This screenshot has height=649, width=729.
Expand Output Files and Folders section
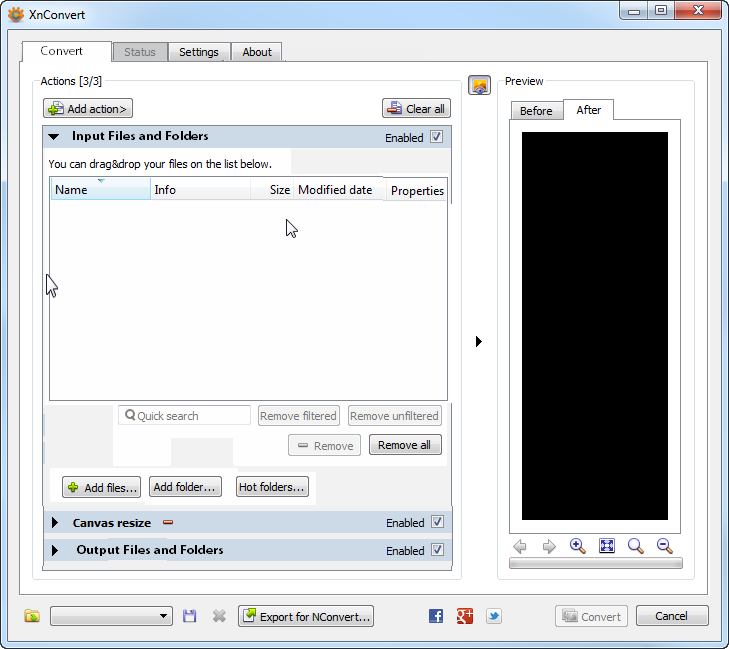point(55,550)
